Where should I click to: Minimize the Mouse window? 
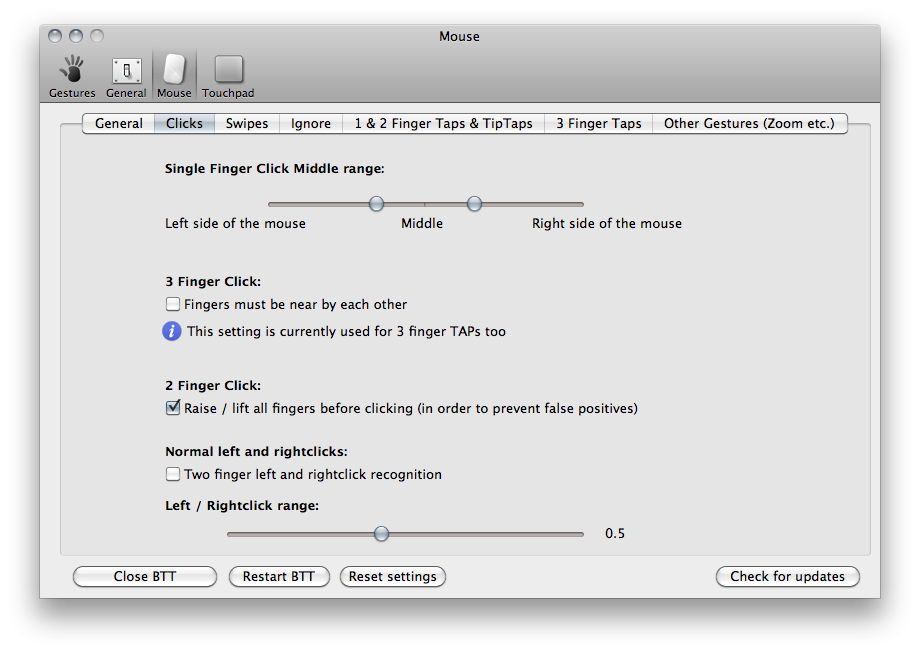point(76,36)
